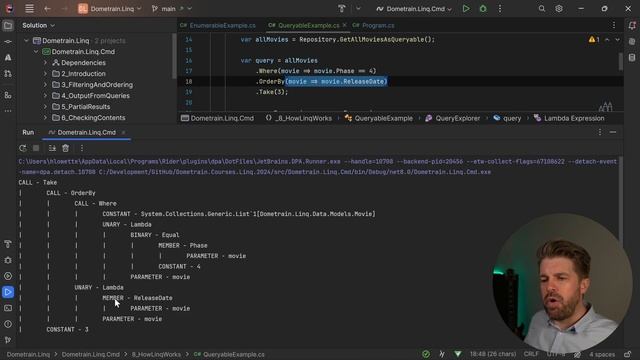Expand the 3_FilteringAndOrdering folder

[45, 84]
